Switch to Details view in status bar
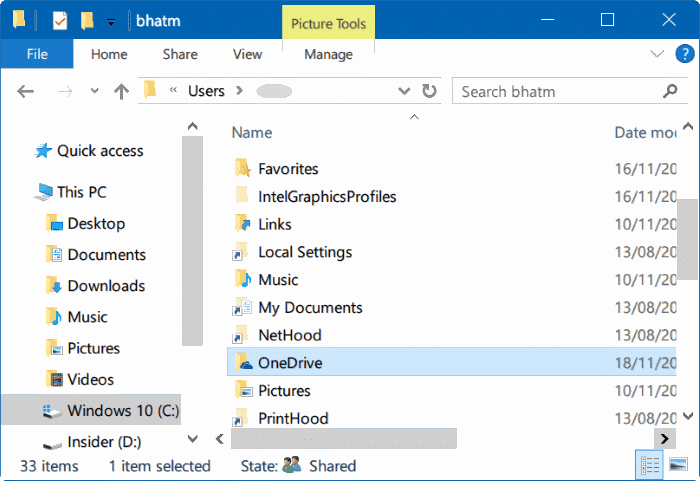The width and height of the screenshot is (700, 481). [649, 465]
